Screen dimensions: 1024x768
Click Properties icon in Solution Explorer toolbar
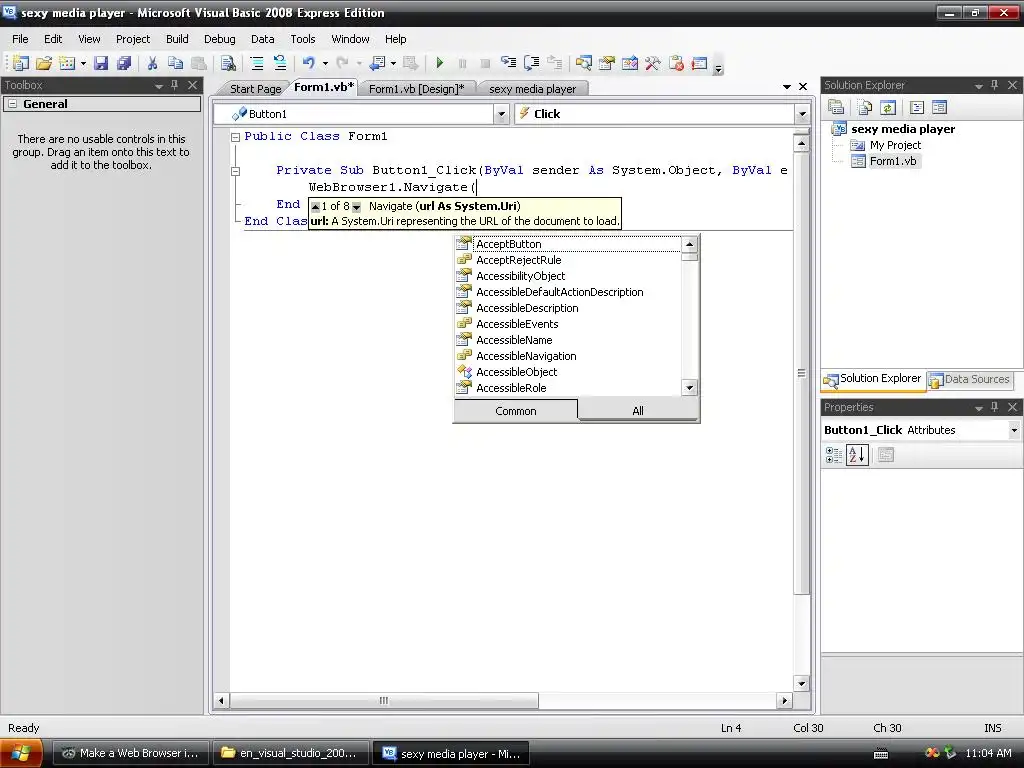836,107
